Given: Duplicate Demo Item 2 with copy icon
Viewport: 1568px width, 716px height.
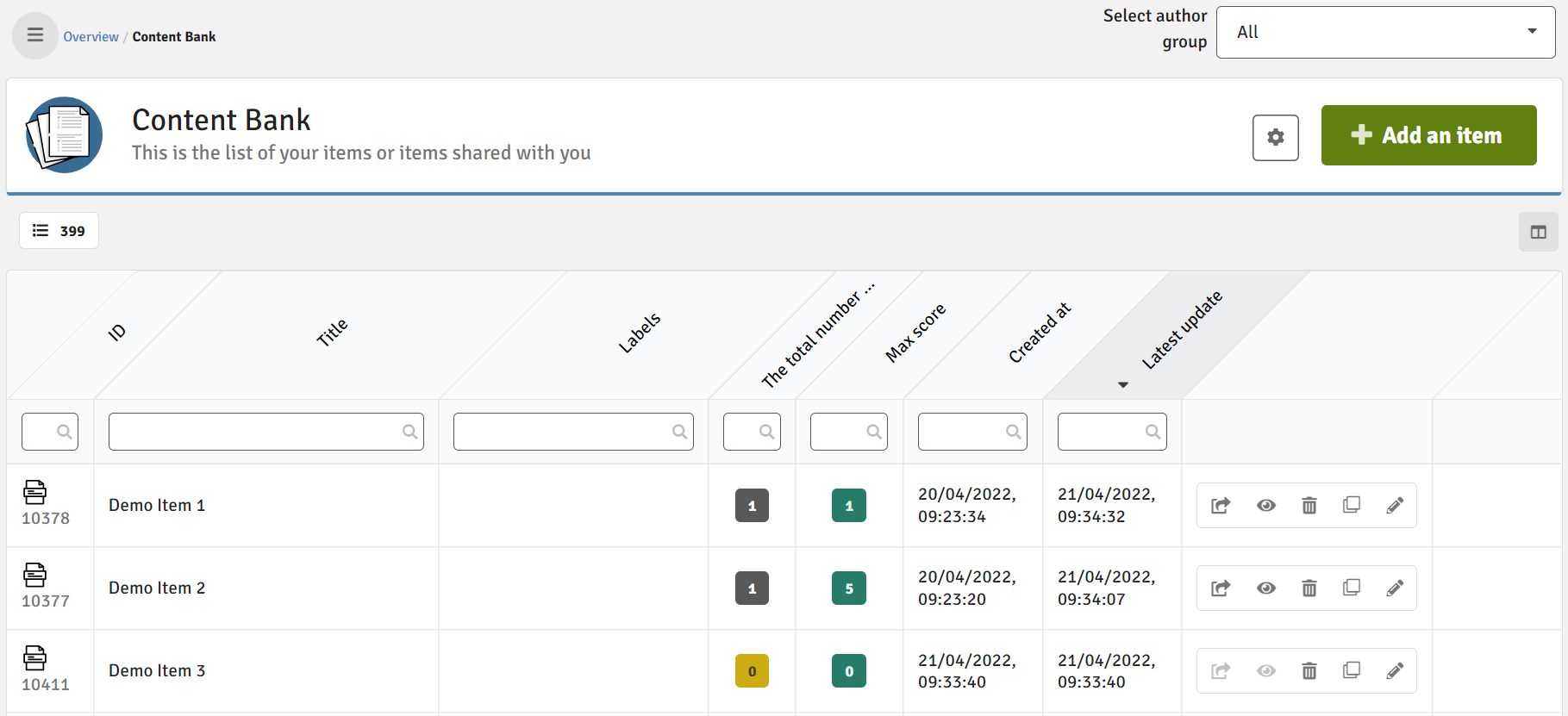Looking at the screenshot, I should click(x=1352, y=588).
